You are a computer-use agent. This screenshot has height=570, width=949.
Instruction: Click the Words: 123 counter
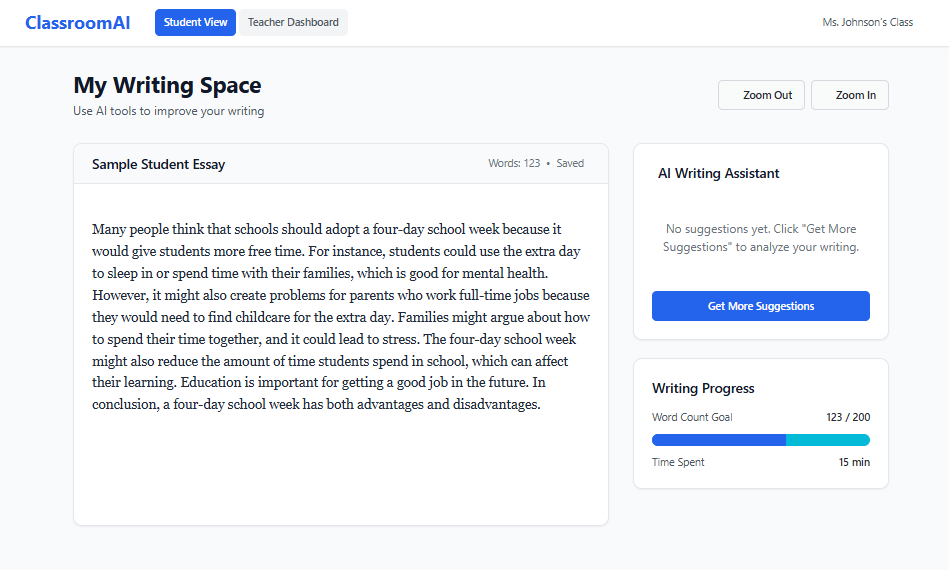(514, 163)
